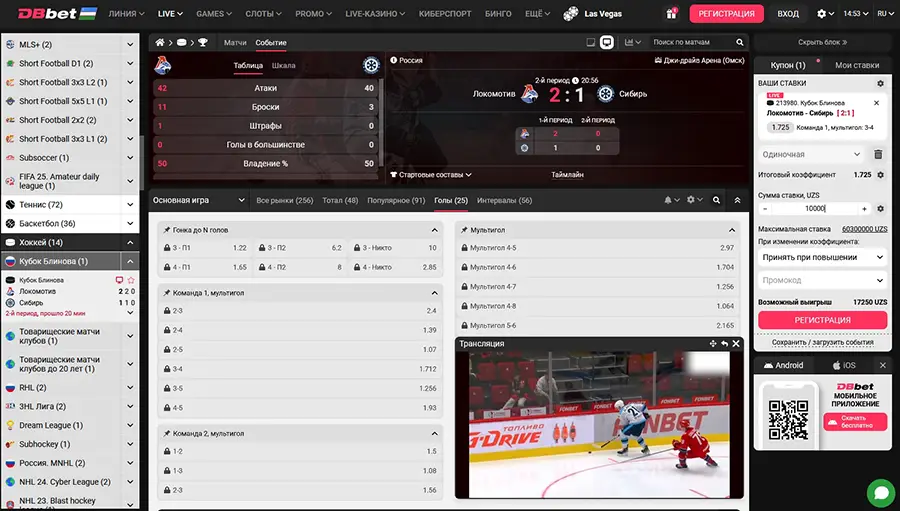Return the broadcast window to its place
Viewport: 900px width, 511px height.
724,343
